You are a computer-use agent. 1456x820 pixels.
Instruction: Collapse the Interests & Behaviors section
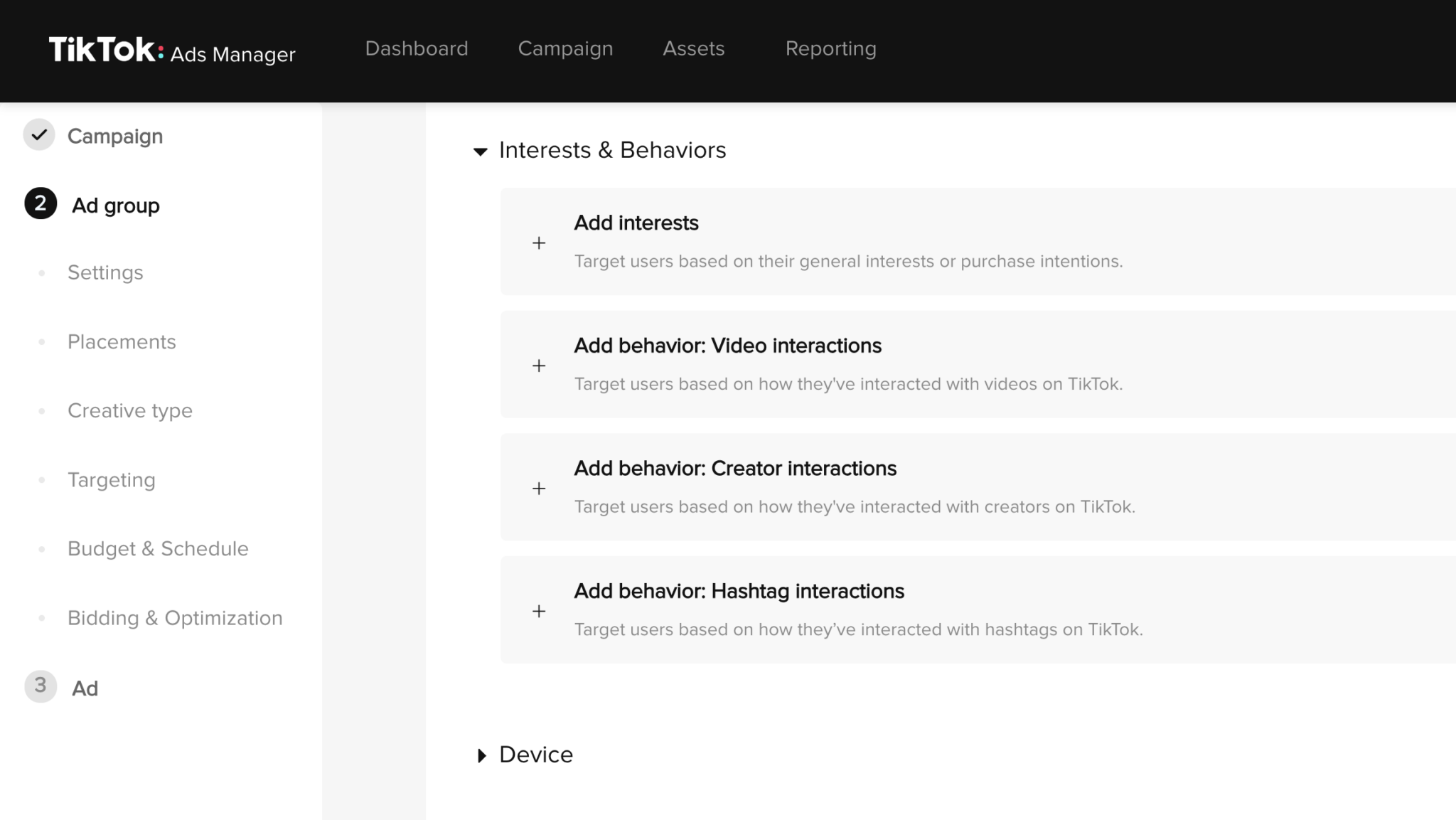pyautogui.click(x=481, y=150)
